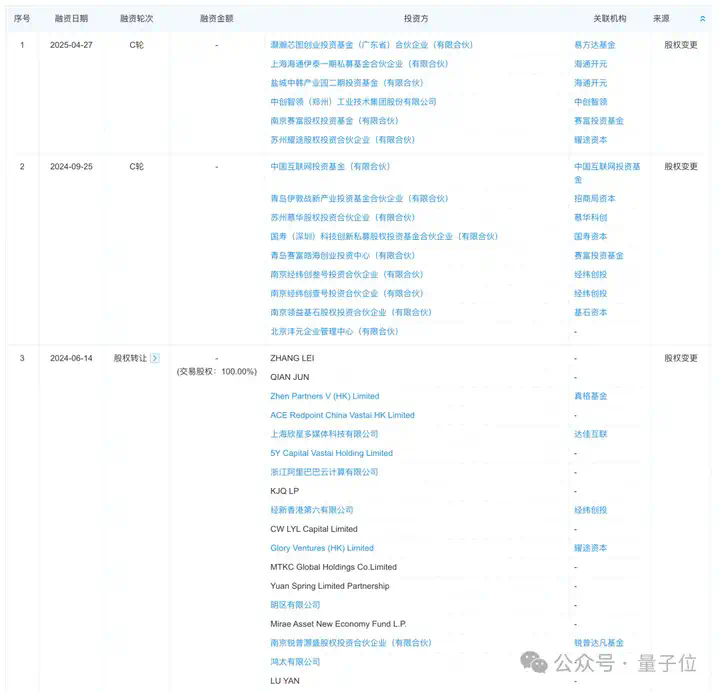The height and width of the screenshot is (692, 720).
Task: Open investor 中创智领(郑州)工业技术集团股份有限公司
Action: coord(353,101)
